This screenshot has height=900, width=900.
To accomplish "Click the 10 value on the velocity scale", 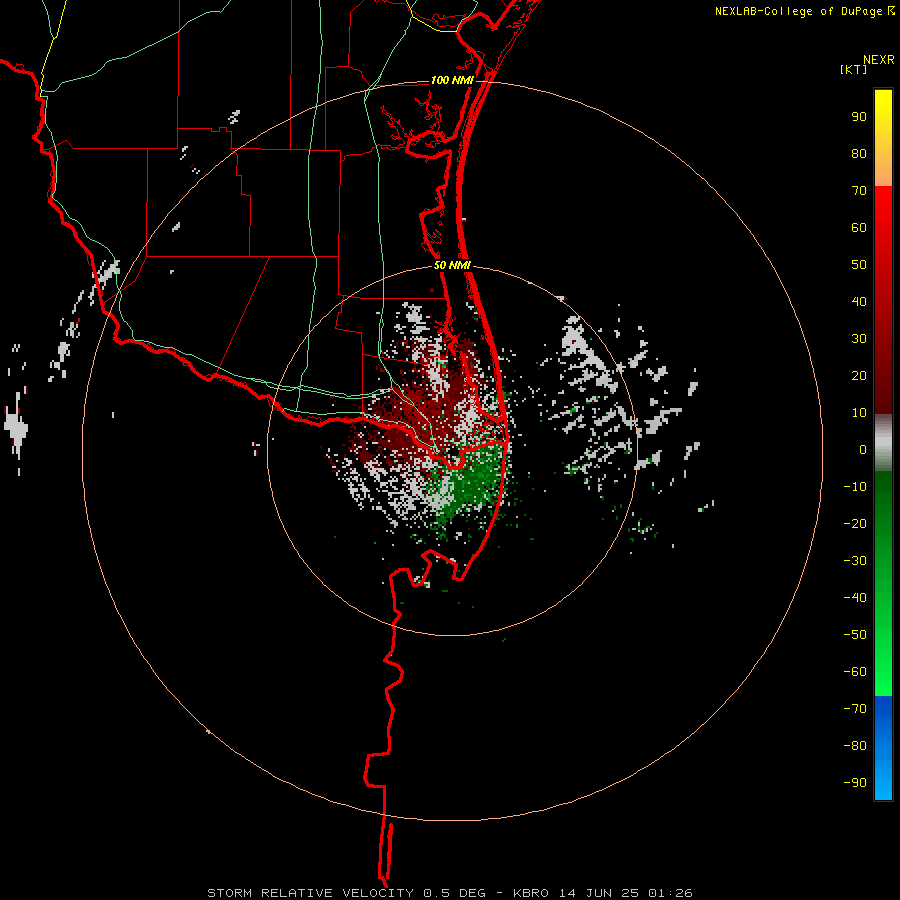I will [x=859, y=413].
